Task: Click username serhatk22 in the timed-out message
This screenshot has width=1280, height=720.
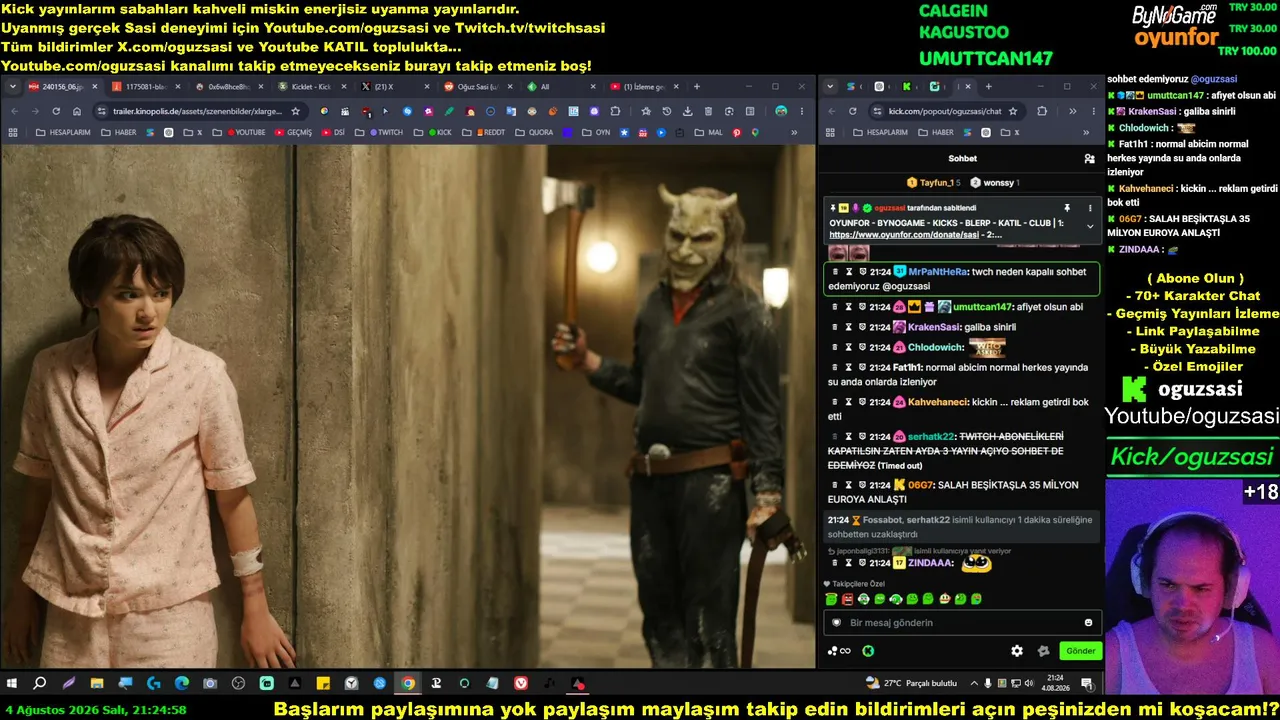Action: (x=931, y=436)
